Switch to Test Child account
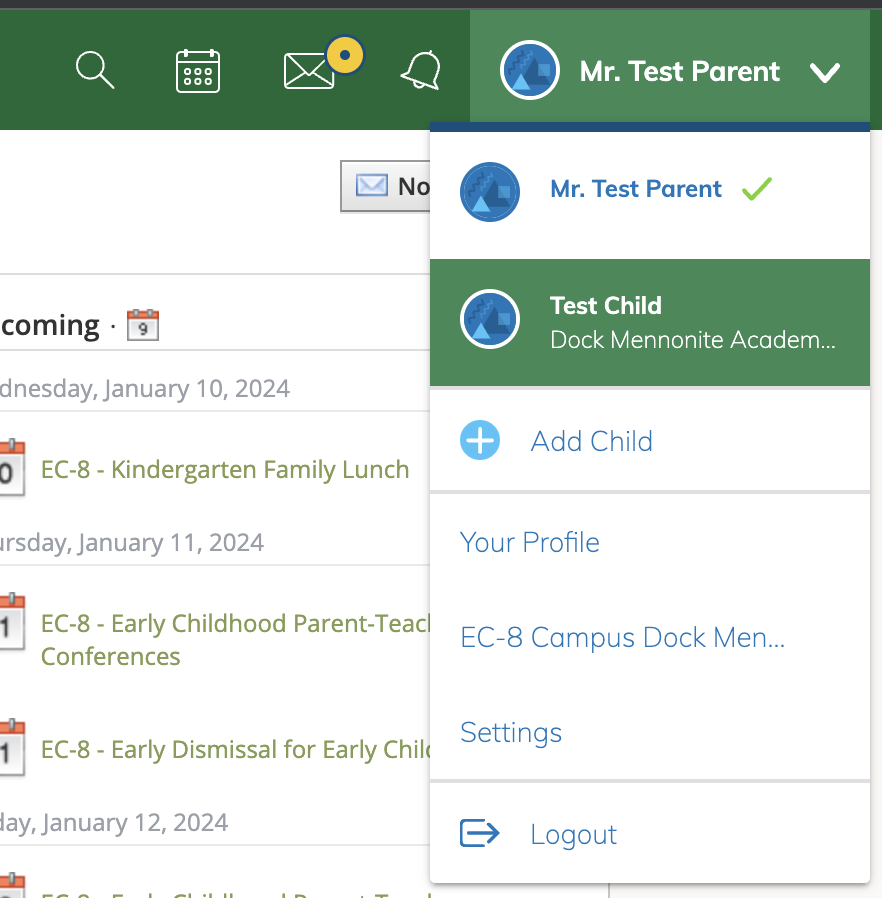The image size is (882, 898). [x=650, y=322]
